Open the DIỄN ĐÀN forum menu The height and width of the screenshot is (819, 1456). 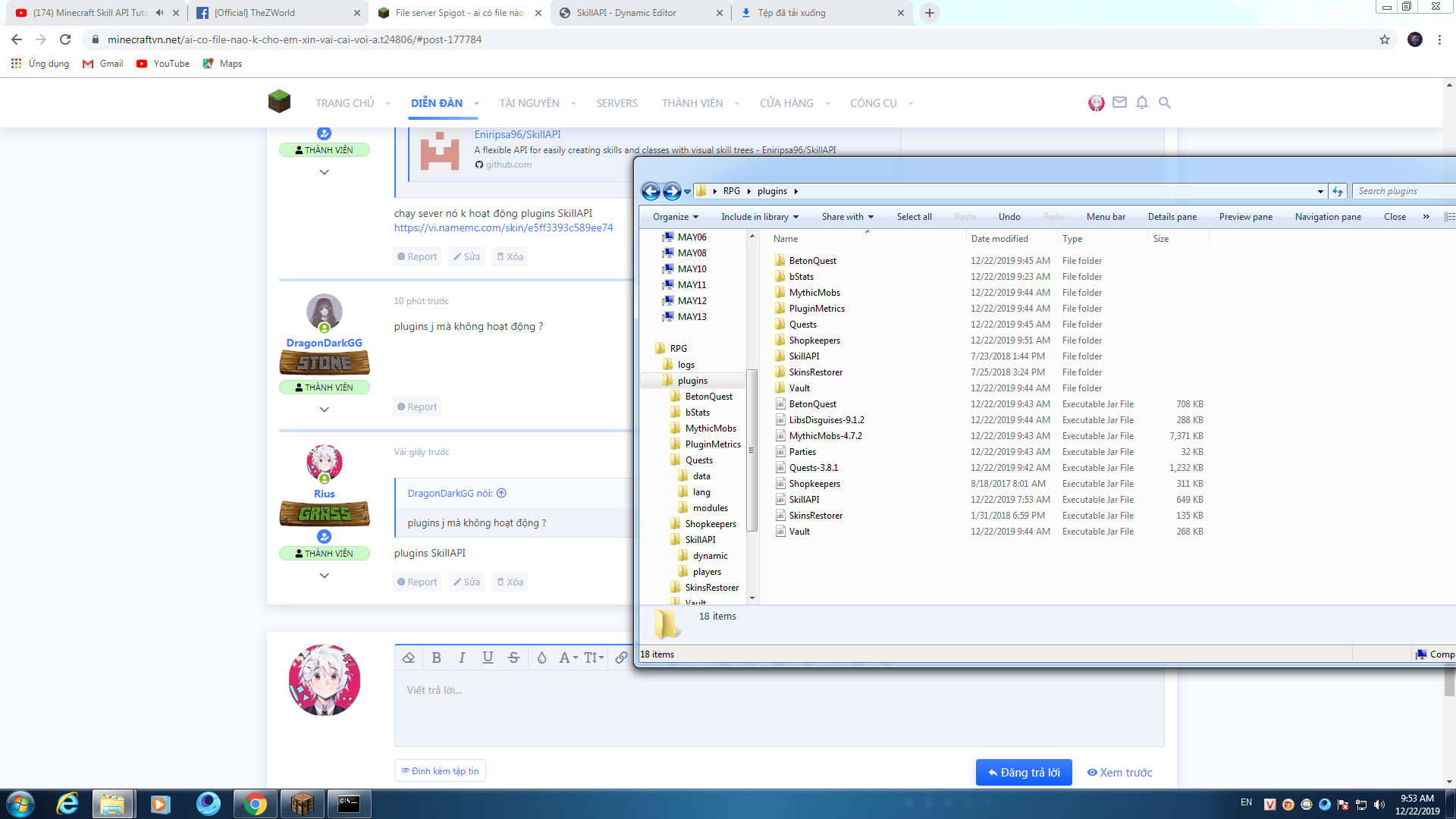coord(437,103)
